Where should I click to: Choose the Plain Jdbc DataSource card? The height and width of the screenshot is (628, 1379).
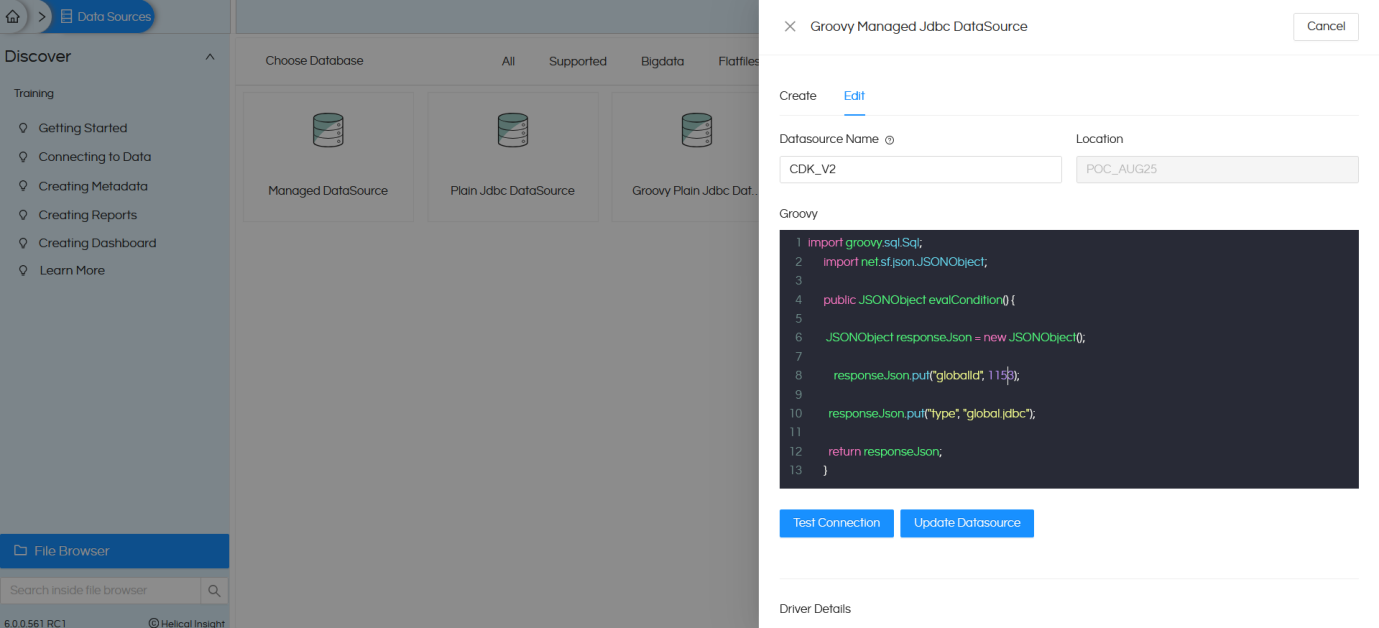[512, 157]
